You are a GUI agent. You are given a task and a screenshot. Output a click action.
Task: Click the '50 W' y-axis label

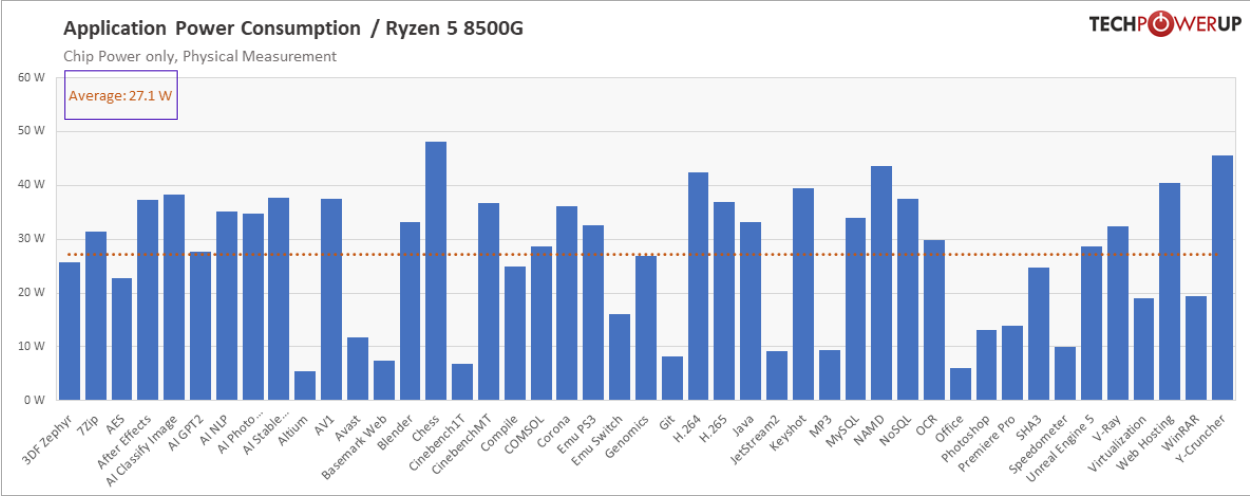(31, 131)
